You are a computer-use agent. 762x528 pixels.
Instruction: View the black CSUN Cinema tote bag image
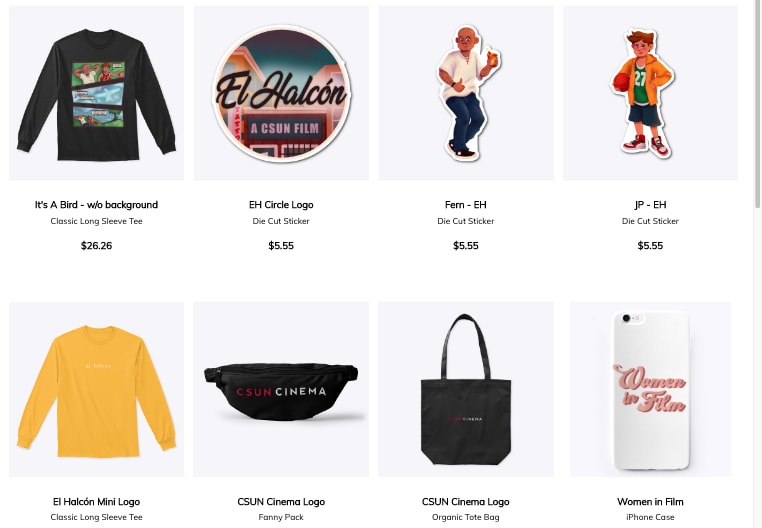point(466,389)
